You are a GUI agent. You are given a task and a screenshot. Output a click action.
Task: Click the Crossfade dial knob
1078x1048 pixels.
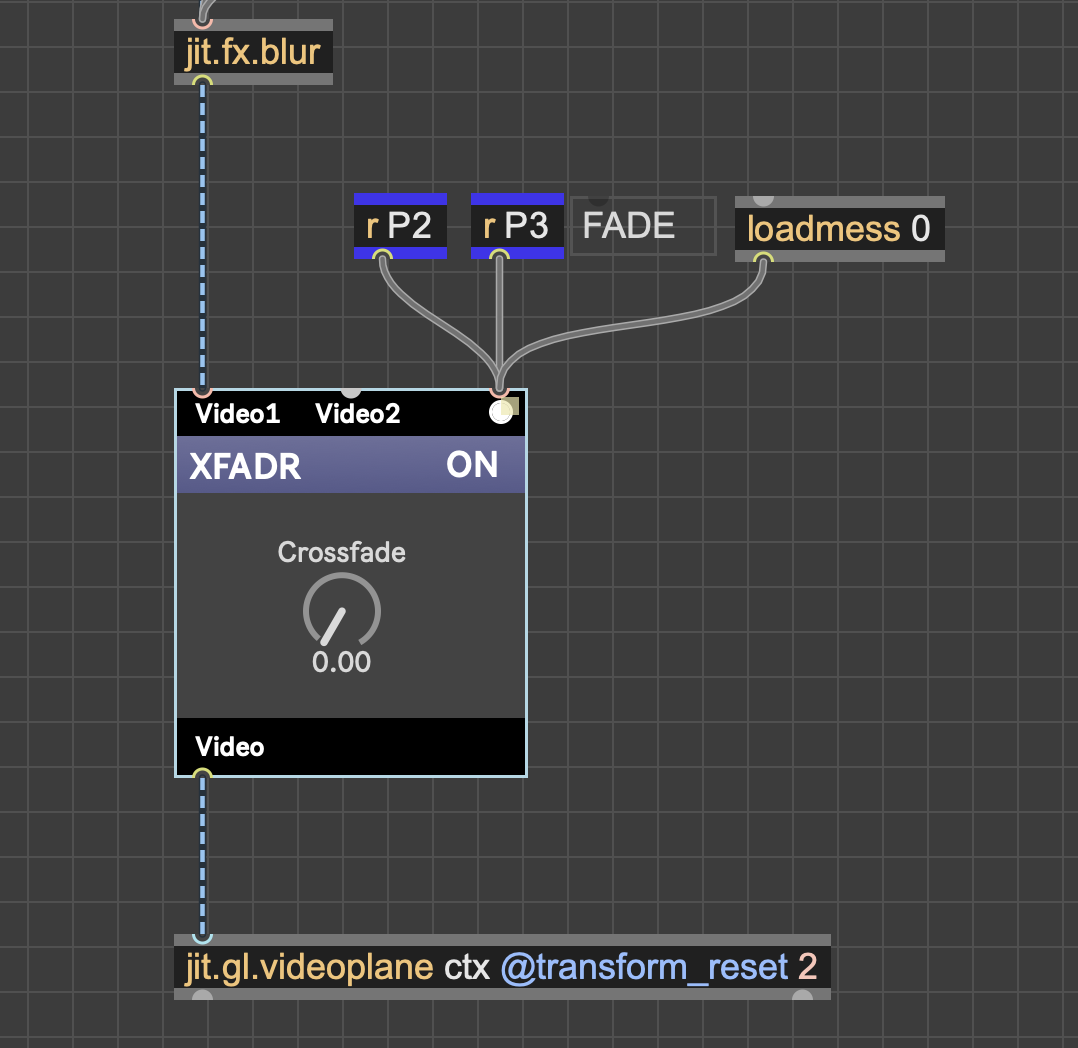click(x=342, y=611)
